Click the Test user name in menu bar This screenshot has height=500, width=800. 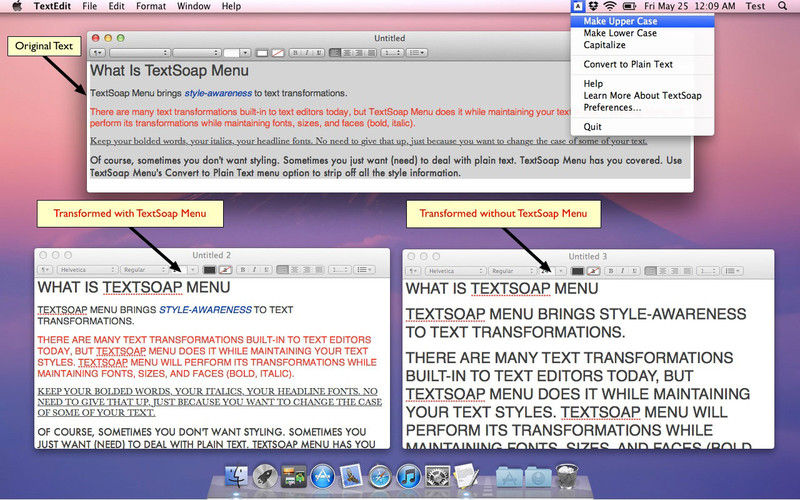pos(755,6)
